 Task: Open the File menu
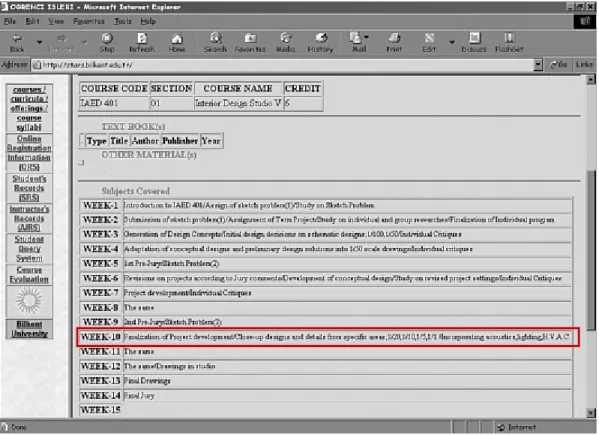[10, 21]
